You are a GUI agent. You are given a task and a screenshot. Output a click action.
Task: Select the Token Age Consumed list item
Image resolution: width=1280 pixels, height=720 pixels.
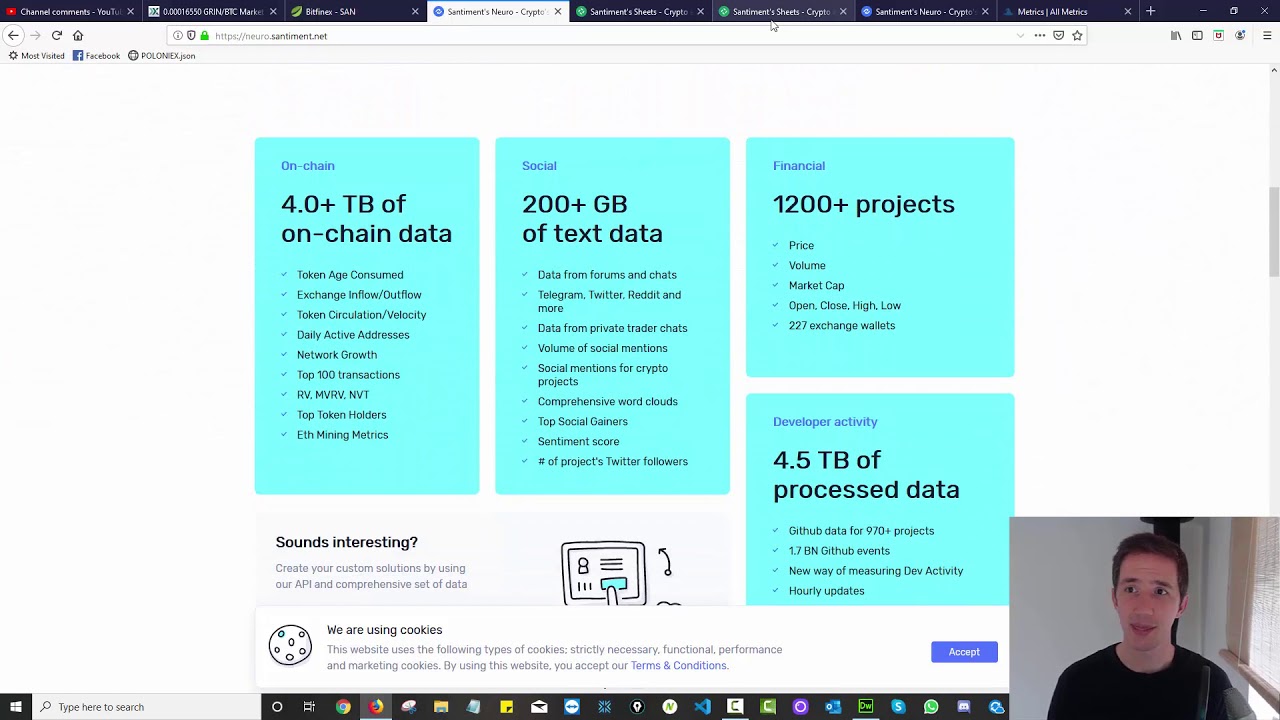click(350, 275)
